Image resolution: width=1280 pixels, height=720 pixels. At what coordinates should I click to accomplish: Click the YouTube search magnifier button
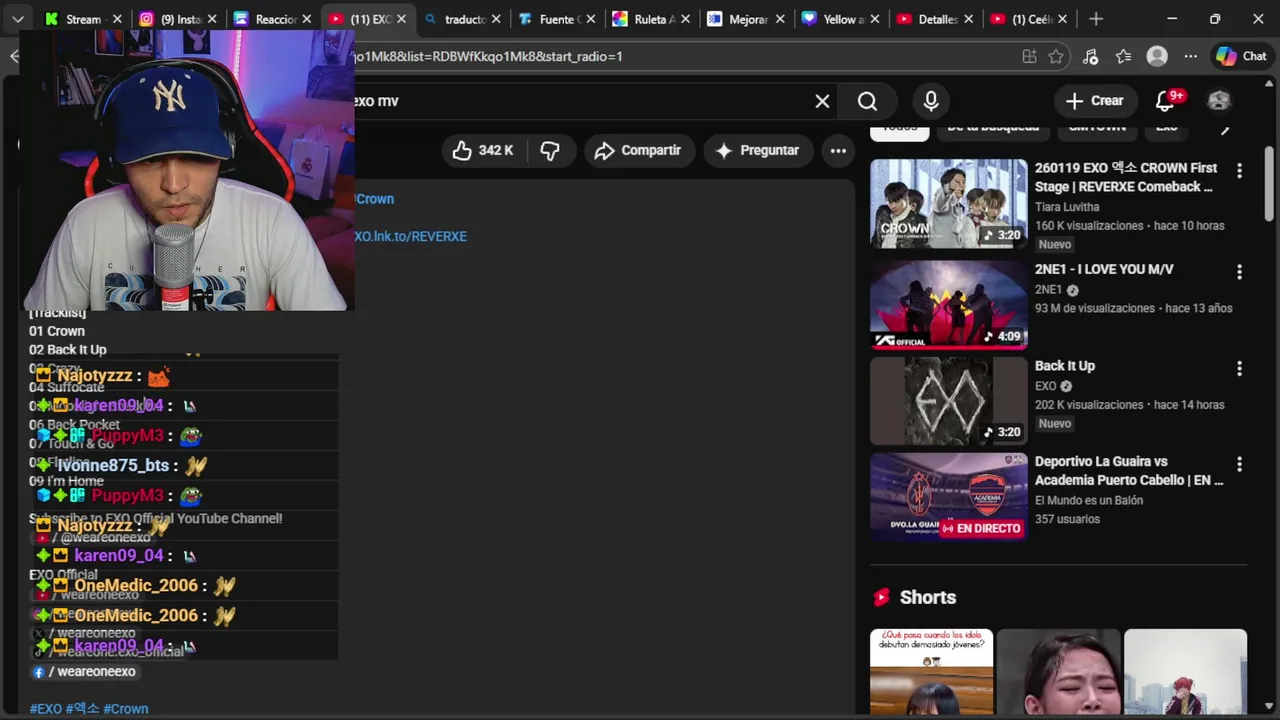pos(867,101)
